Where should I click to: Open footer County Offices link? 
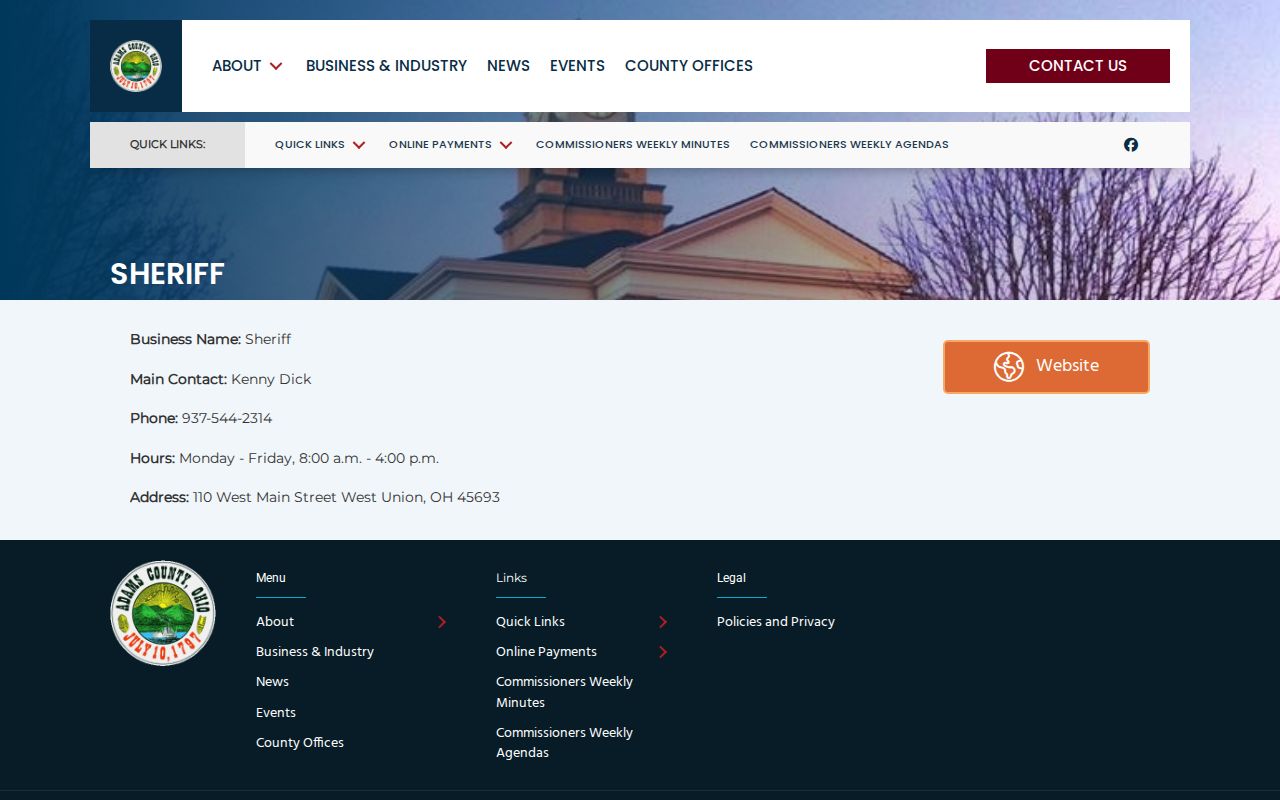300,743
